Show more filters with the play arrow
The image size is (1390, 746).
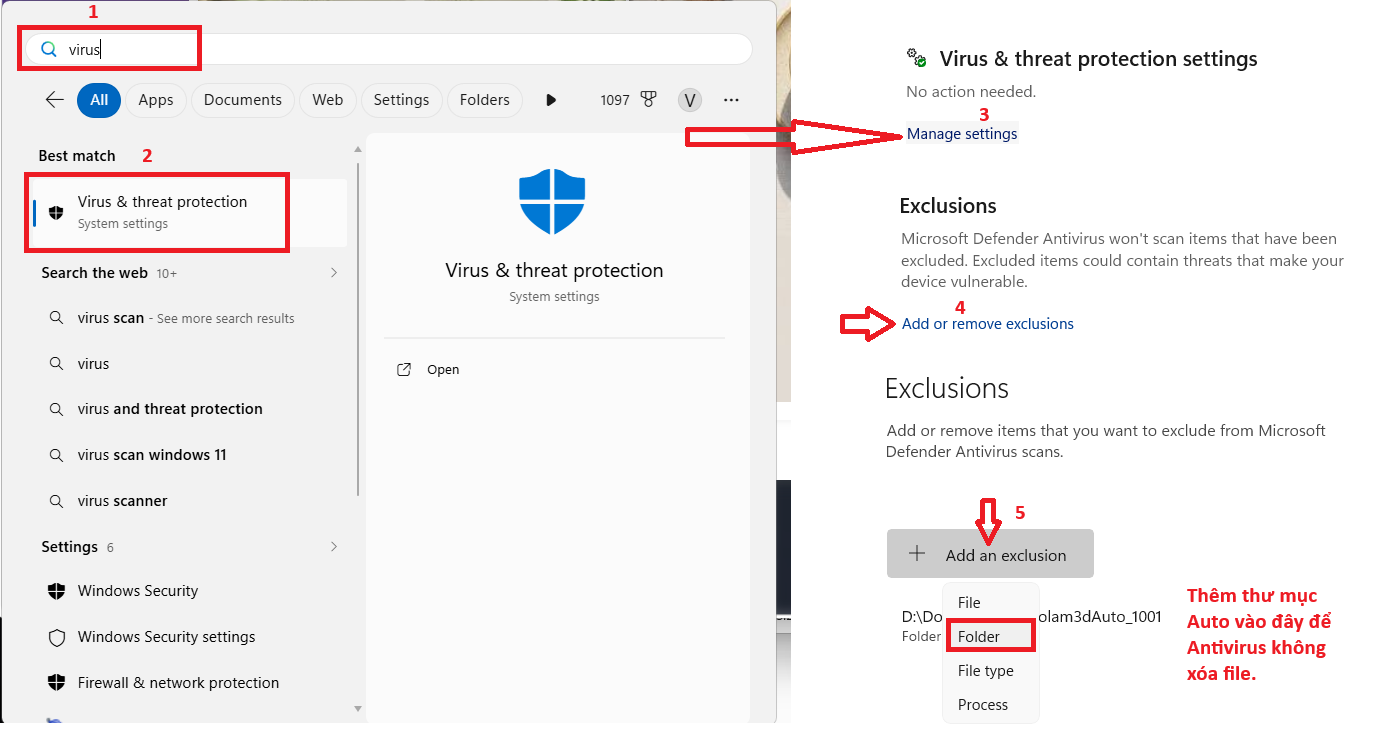point(551,100)
